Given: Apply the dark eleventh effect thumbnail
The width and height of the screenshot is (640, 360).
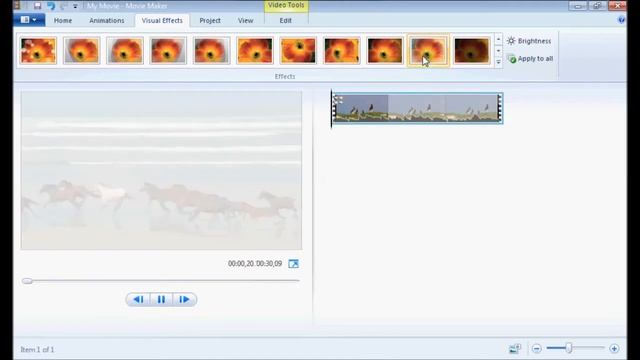Looking at the screenshot, I should coord(471,50).
